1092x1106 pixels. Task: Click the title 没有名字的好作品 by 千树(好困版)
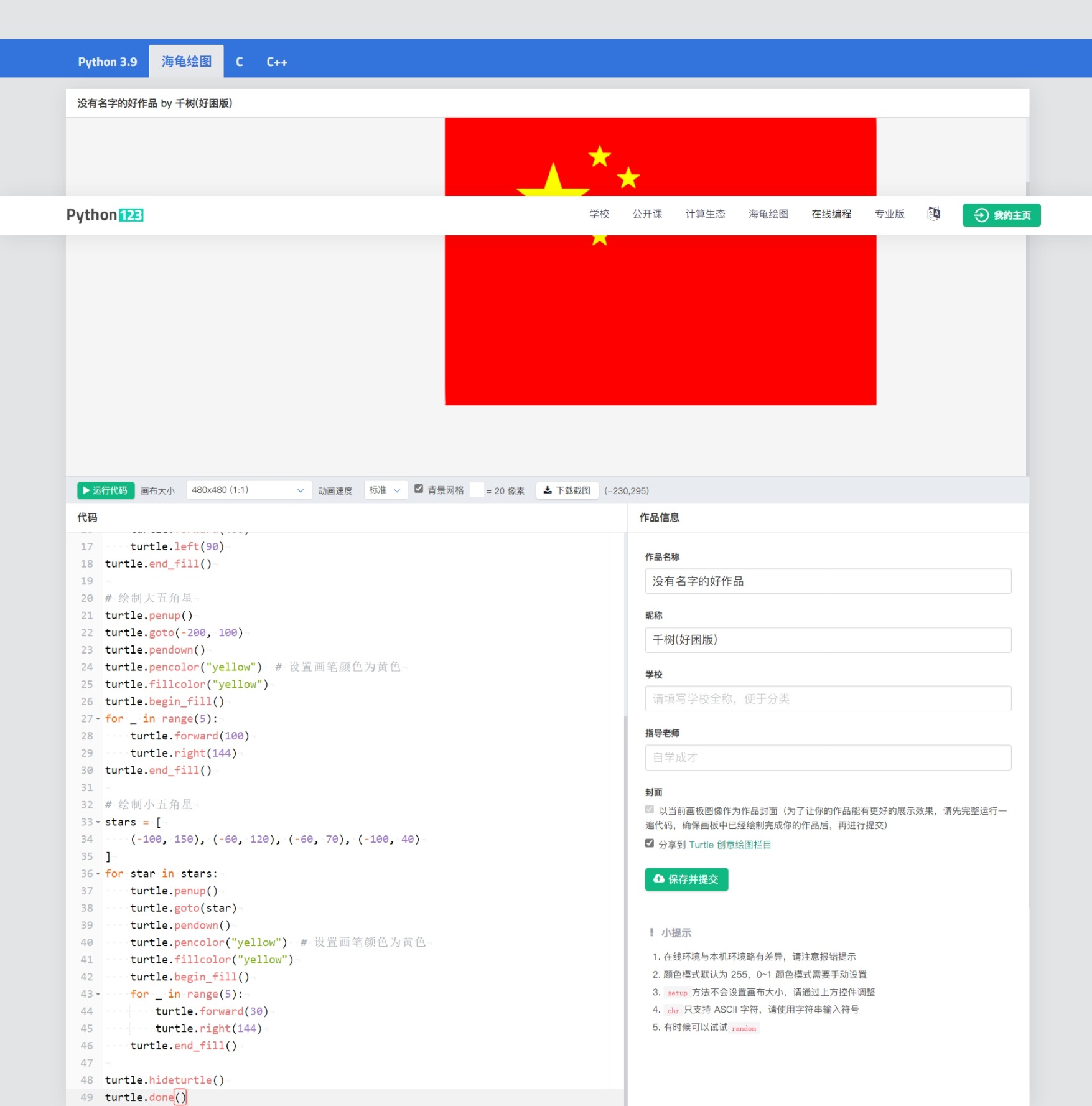click(154, 103)
